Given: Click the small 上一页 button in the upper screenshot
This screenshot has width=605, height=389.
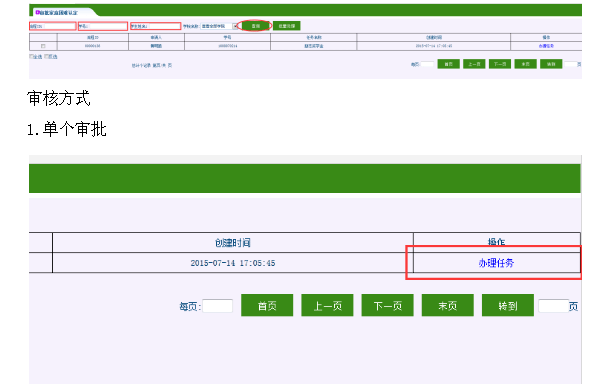Looking at the screenshot, I should point(474,64).
